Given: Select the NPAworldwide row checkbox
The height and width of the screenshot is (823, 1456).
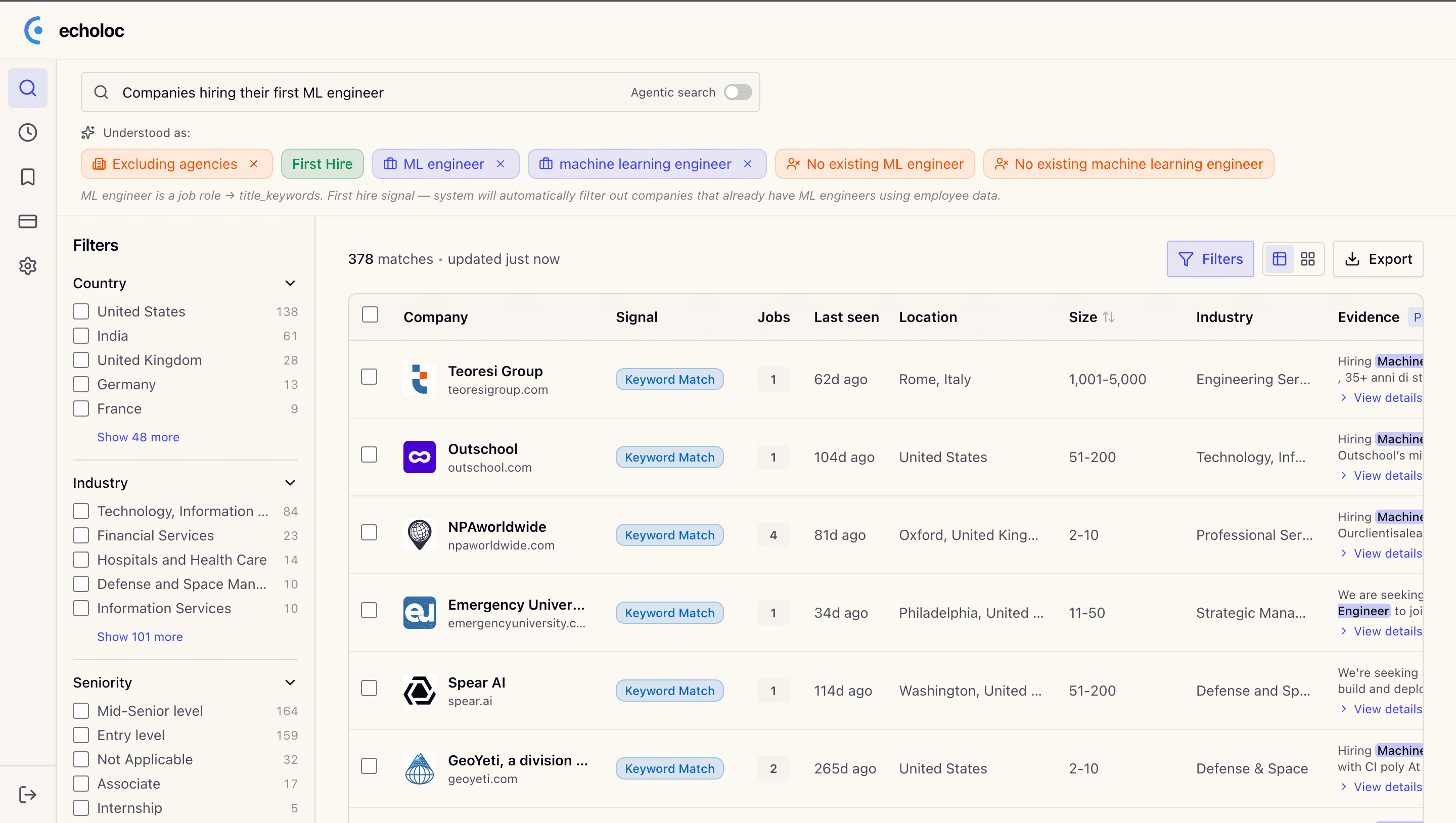Looking at the screenshot, I should (x=369, y=532).
